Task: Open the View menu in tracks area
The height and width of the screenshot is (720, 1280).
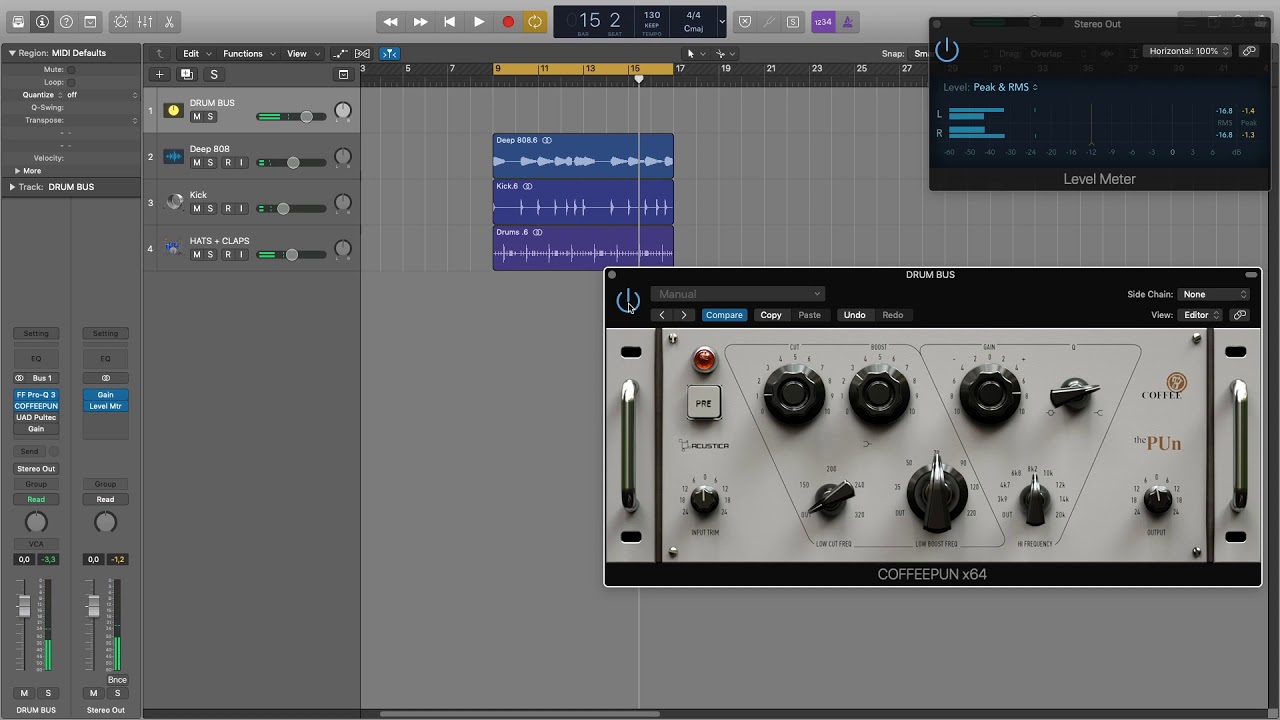Action: point(303,53)
